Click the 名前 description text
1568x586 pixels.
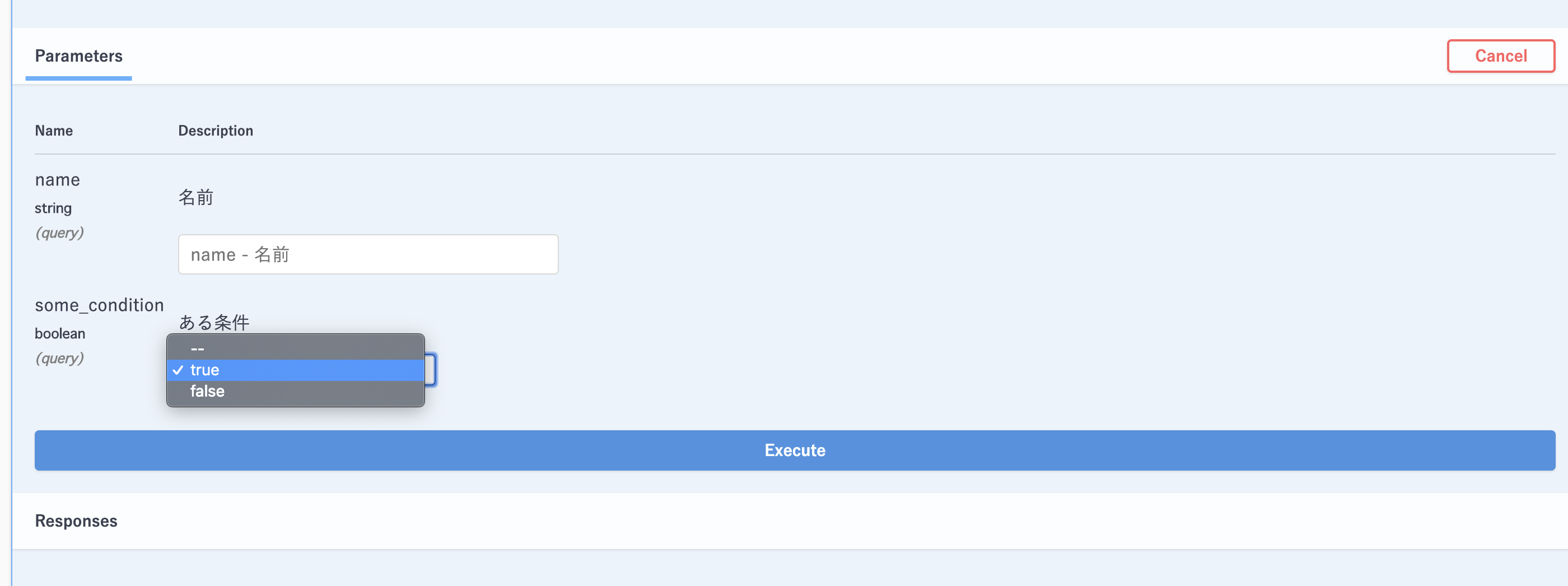(196, 197)
